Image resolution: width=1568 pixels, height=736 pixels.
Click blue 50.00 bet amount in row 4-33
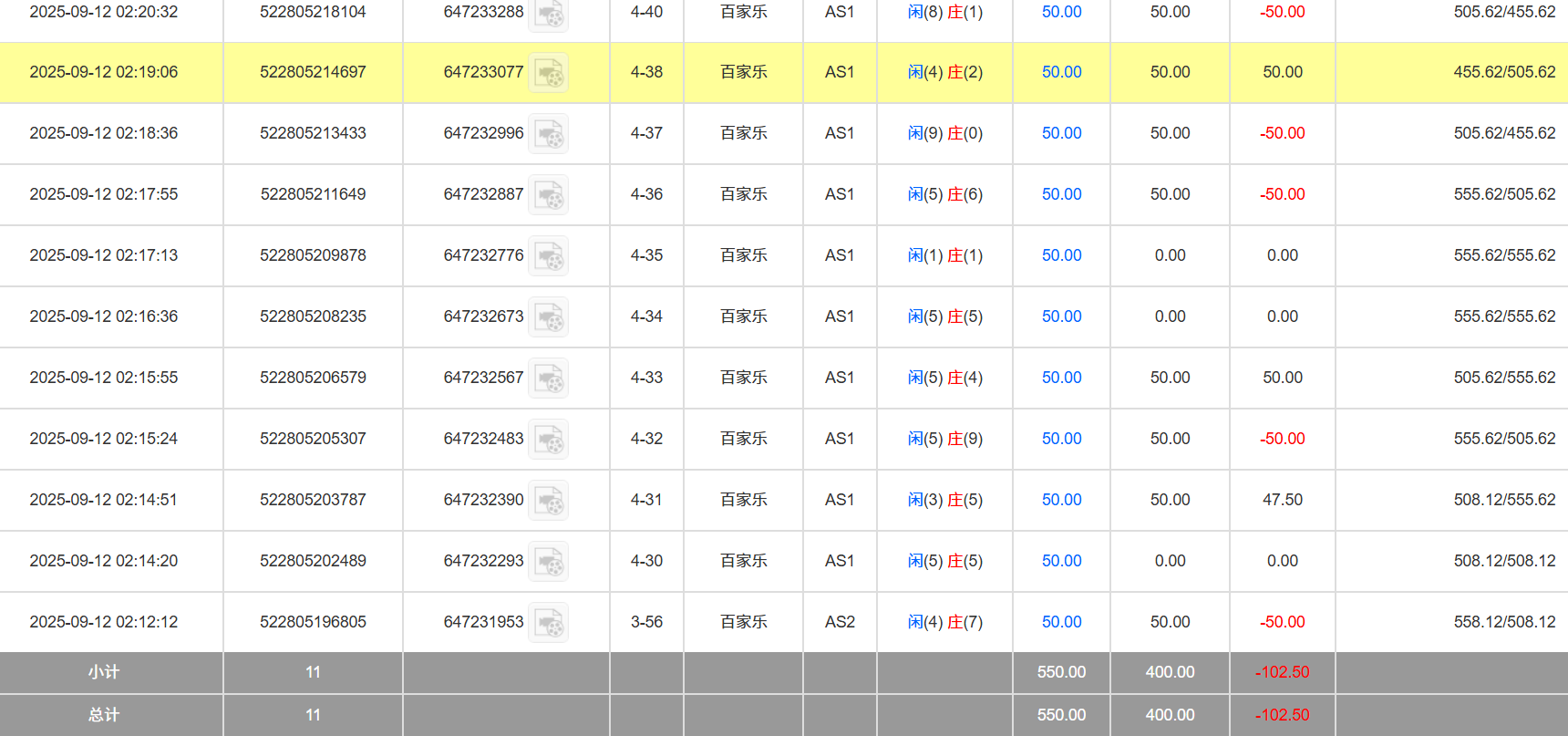tap(1061, 378)
